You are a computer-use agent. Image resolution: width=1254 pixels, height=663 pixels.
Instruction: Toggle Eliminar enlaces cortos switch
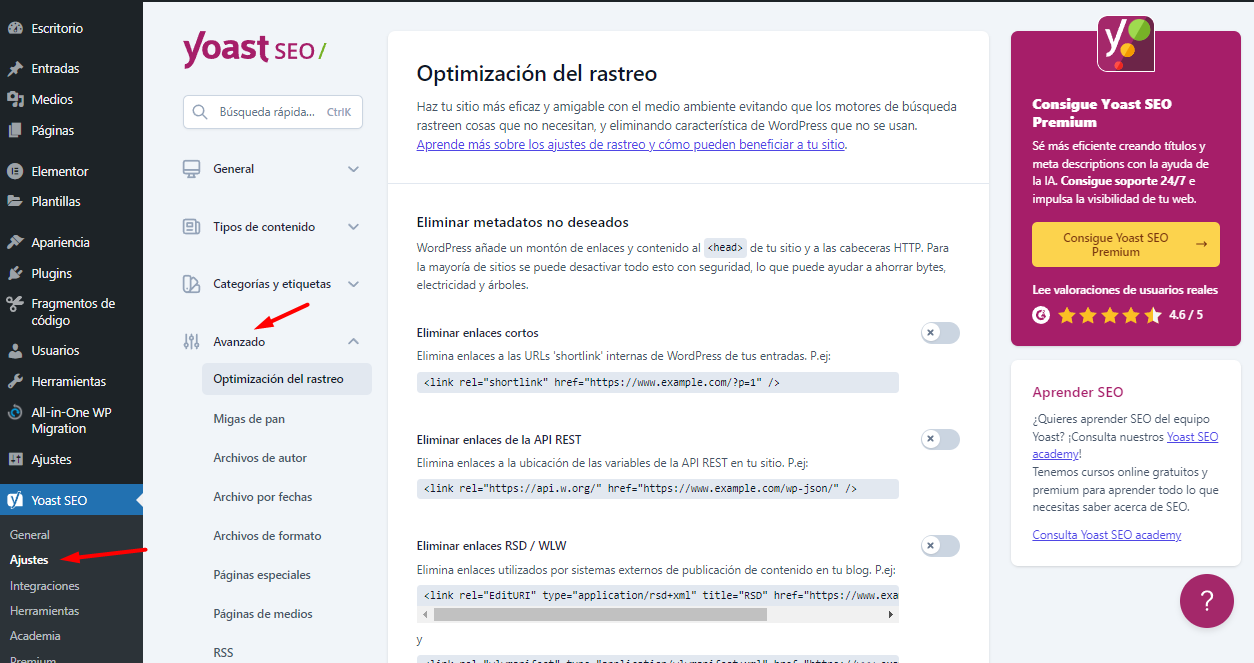(940, 333)
